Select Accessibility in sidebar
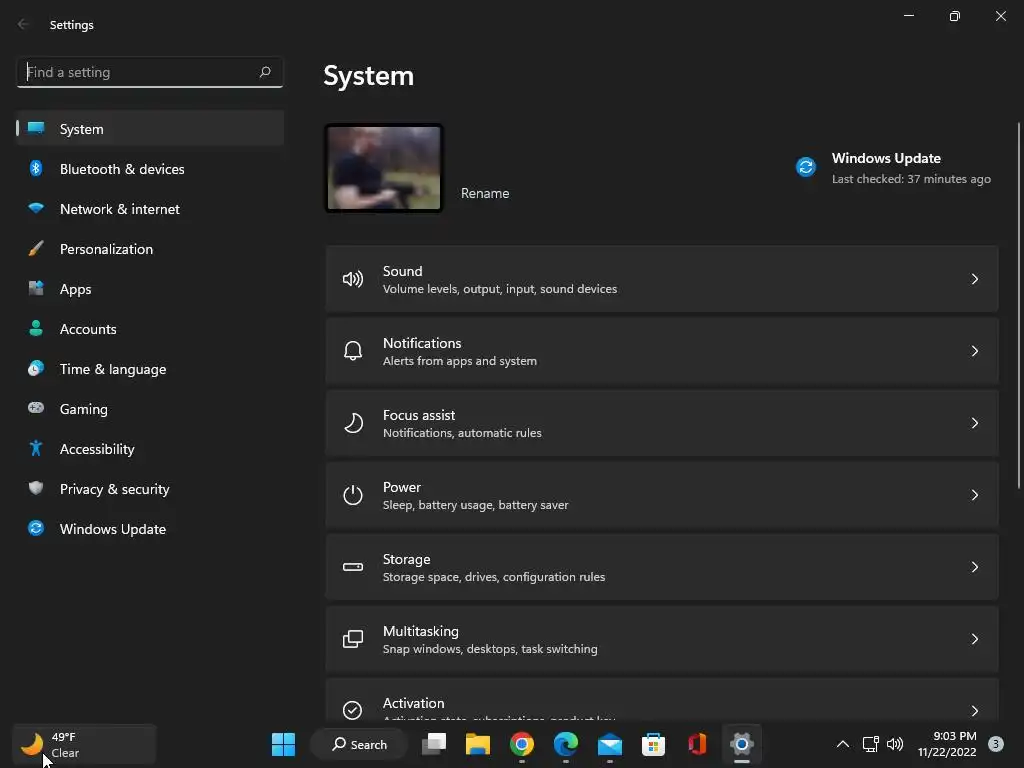 [x=150, y=449]
